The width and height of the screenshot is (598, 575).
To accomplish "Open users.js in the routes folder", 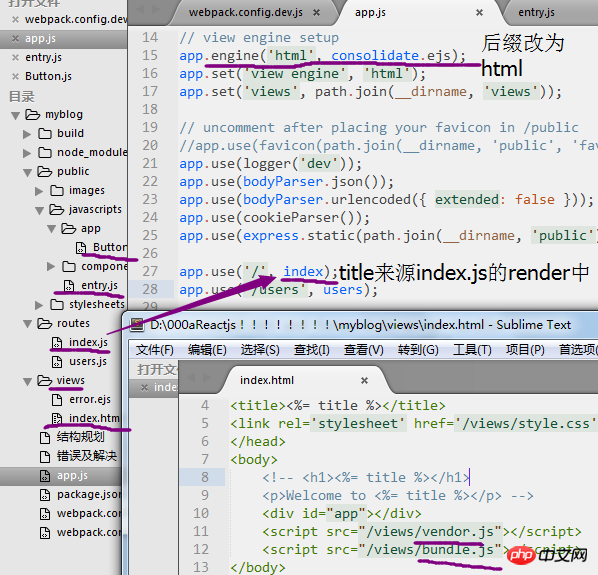I will (88, 361).
